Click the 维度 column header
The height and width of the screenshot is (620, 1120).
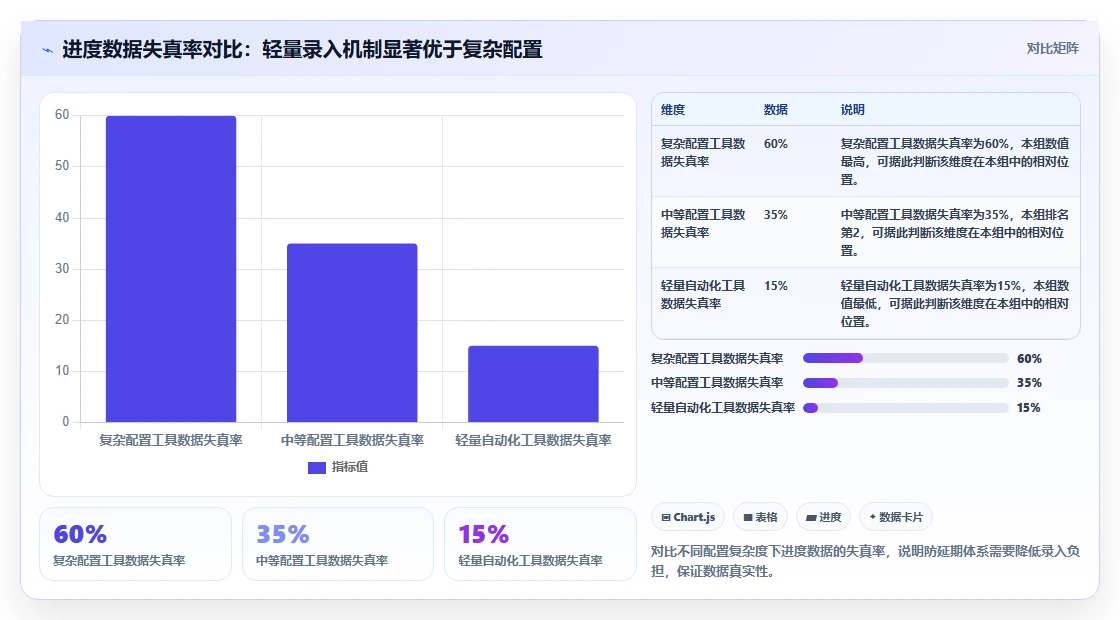click(x=673, y=109)
